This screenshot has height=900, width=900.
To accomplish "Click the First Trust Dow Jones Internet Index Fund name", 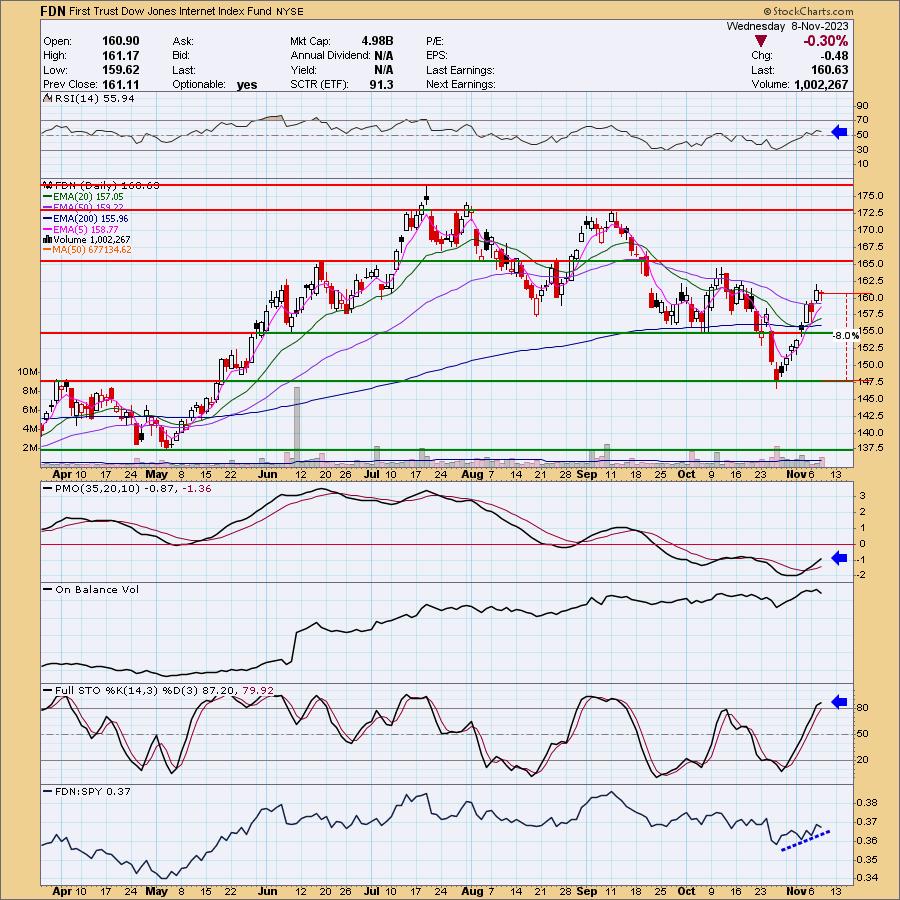I will 169,11.
